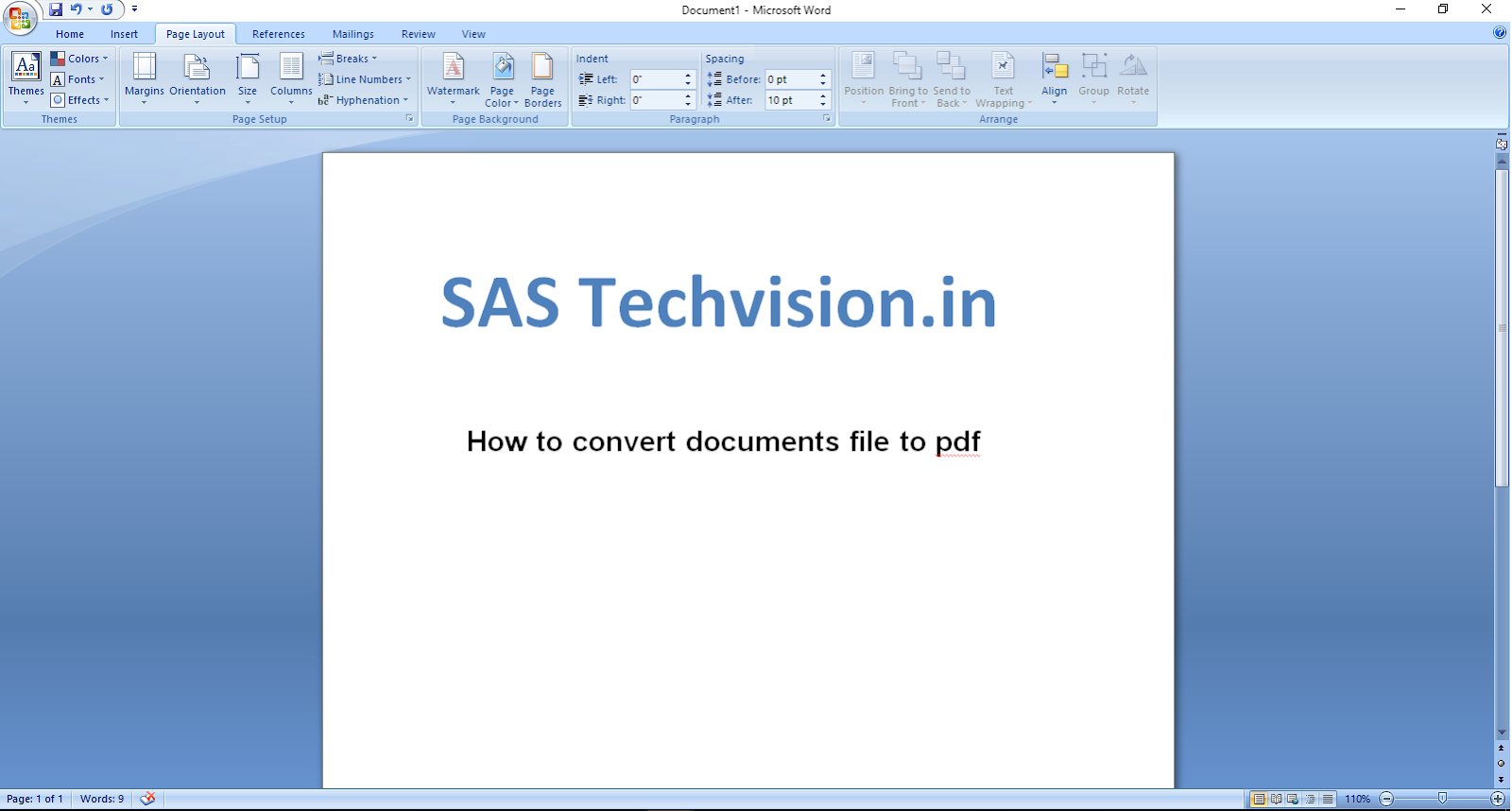Toggle the ruler above the scrollbar

tap(1502, 144)
